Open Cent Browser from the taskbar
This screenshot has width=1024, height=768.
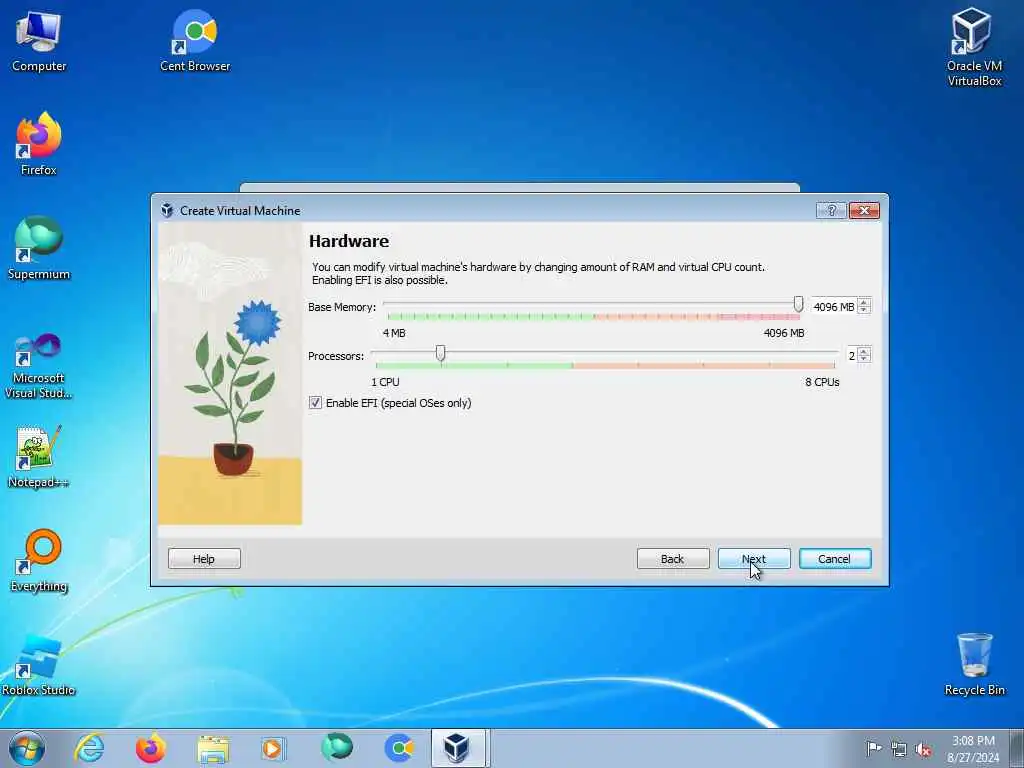click(x=398, y=748)
